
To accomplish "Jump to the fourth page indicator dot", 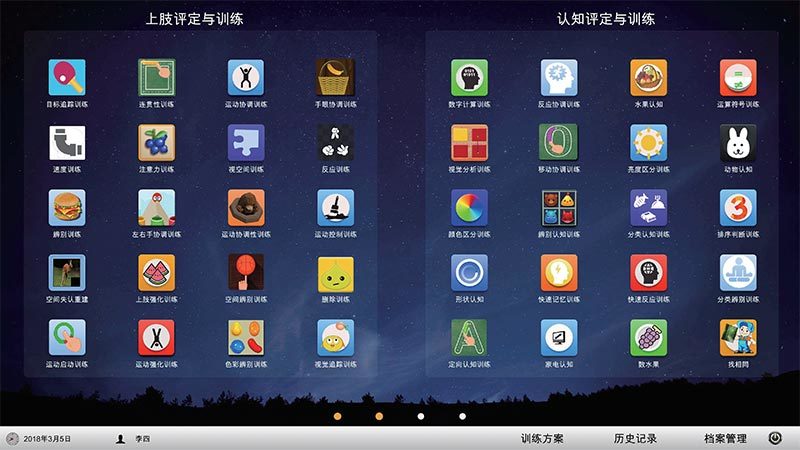I will 462,416.
